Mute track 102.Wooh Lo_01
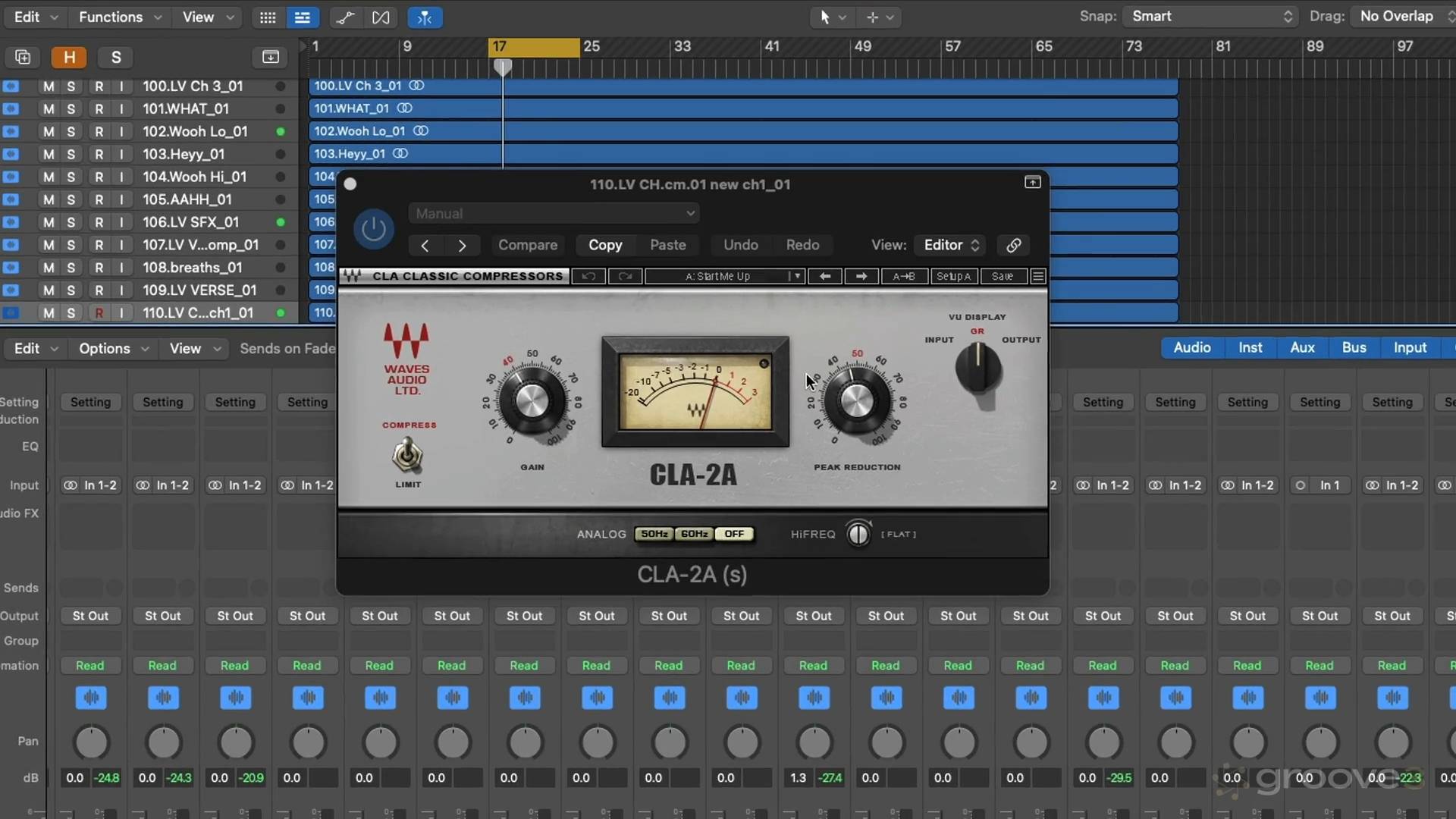1456x819 pixels. click(49, 131)
